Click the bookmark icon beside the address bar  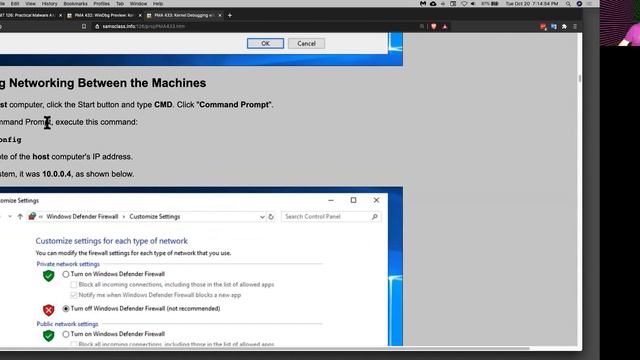84,26
